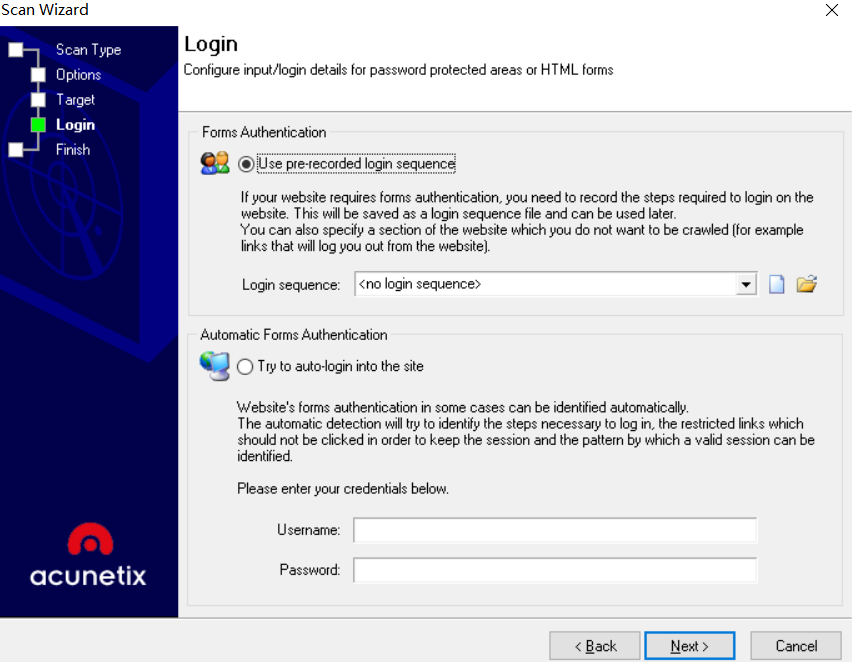Go to the Finish wizard step
852x662 pixels.
(73, 149)
